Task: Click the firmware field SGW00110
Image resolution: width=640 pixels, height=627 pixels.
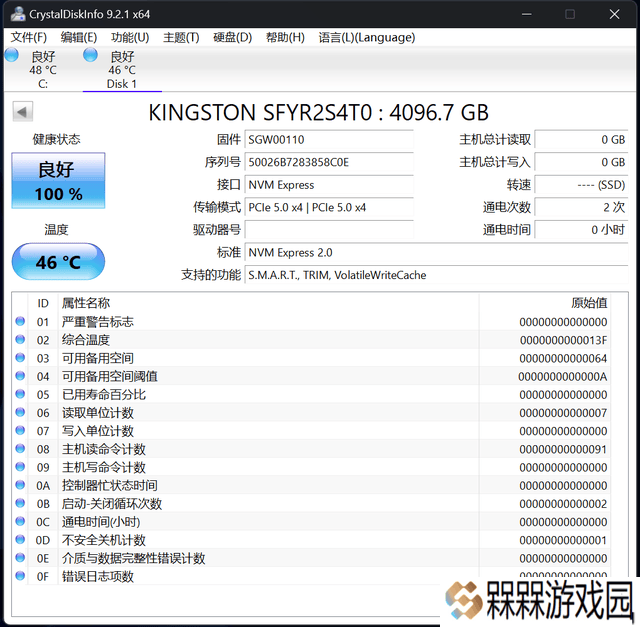Action: (x=329, y=140)
